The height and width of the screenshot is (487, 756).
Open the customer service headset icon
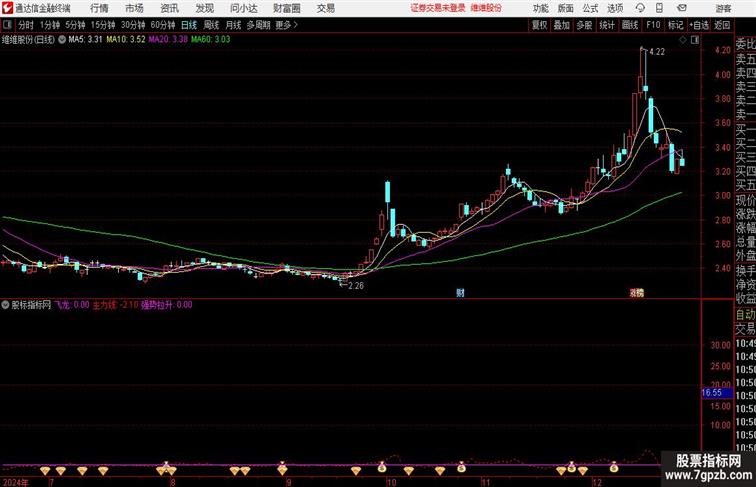coord(640,8)
